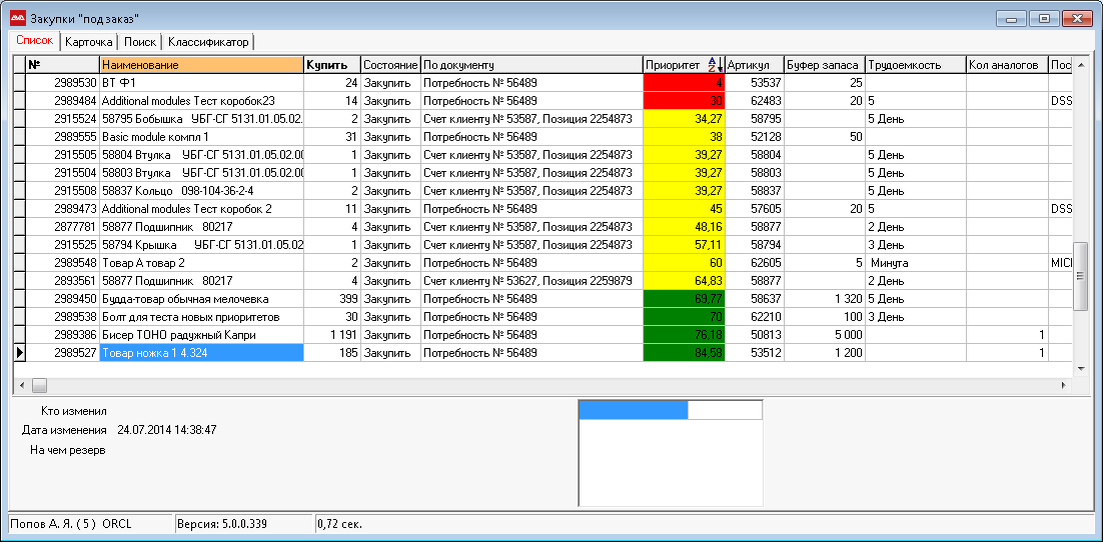Viewport: 1103px width, 542px height.
Task: Click the app logo icon in title bar
Action: (16, 18)
